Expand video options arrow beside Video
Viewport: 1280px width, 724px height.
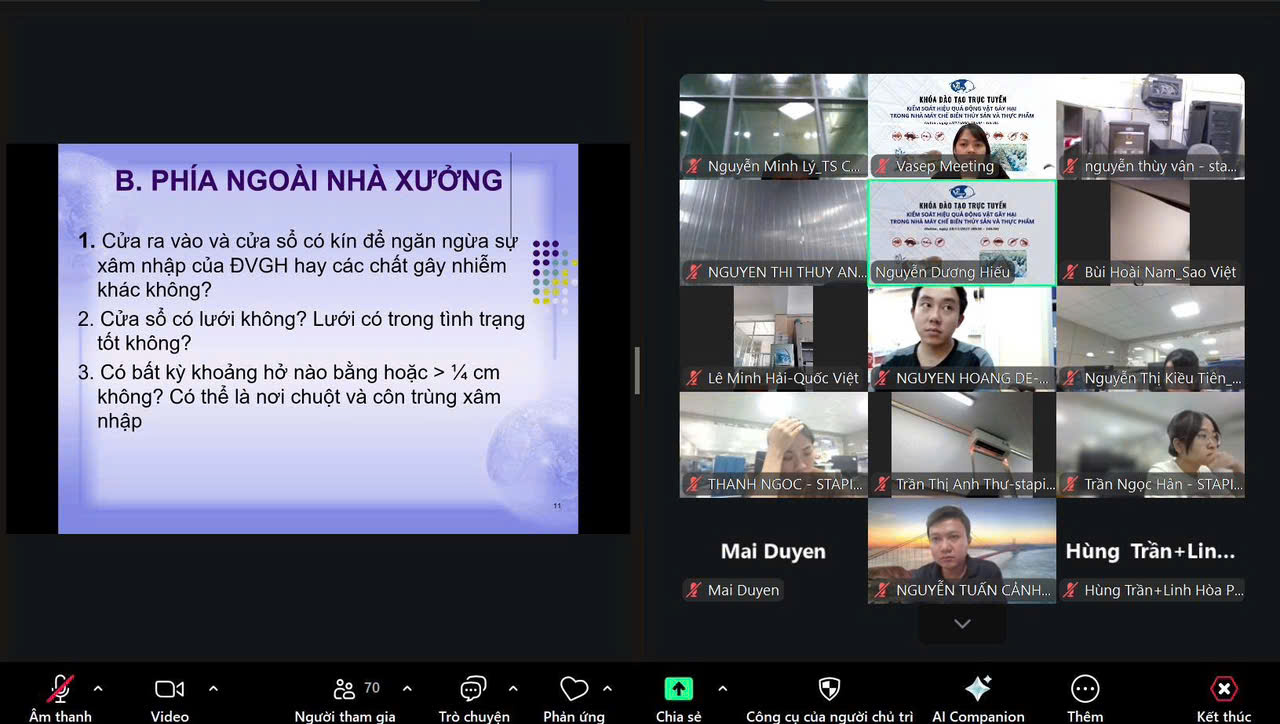tap(213, 689)
